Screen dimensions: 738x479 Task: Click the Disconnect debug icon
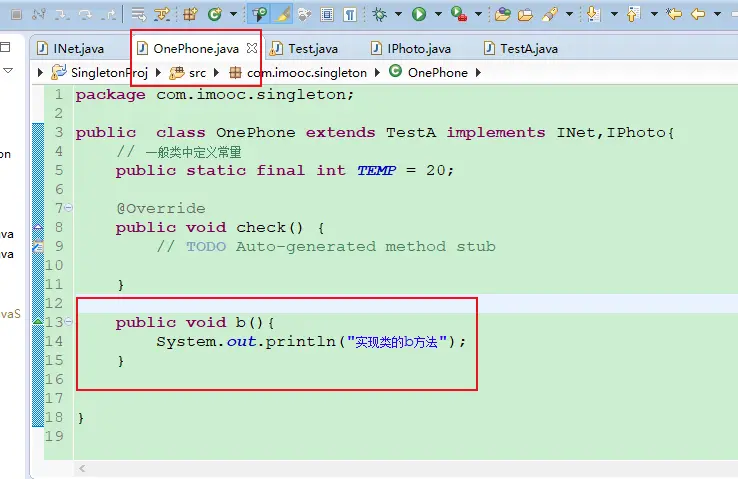[x=39, y=15]
